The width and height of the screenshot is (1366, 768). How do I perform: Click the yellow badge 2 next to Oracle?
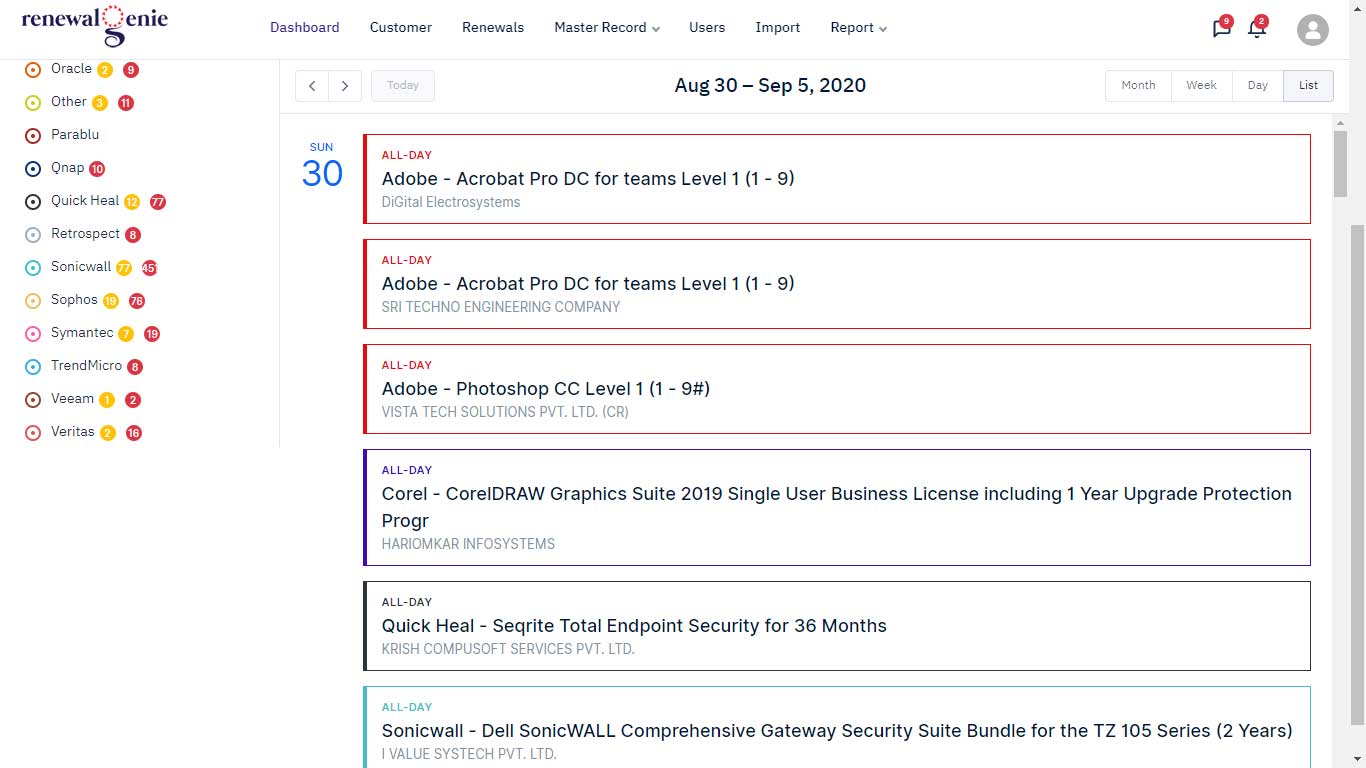click(105, 70)
